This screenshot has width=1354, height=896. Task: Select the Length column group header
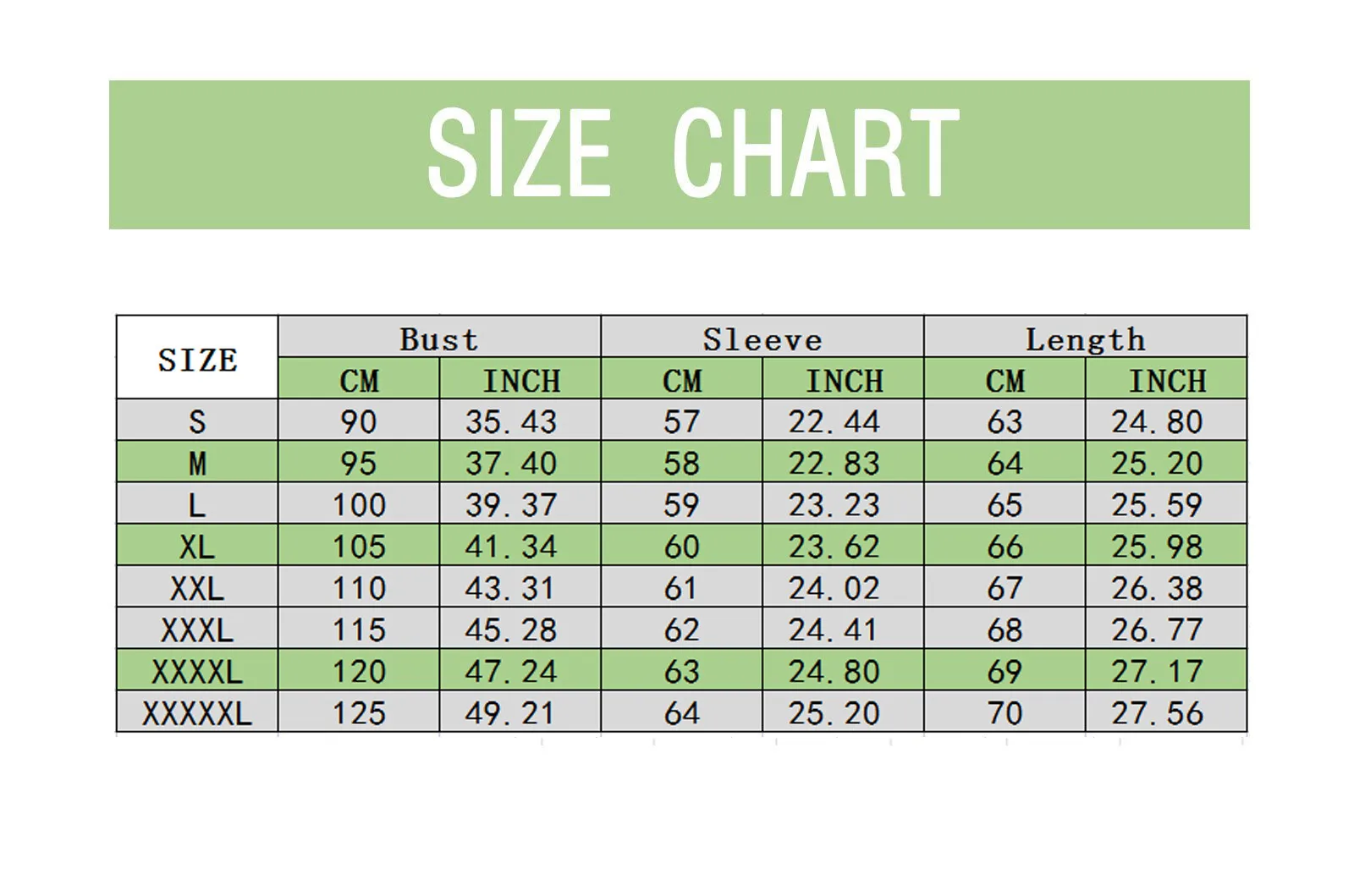[x=1085, y=338]
